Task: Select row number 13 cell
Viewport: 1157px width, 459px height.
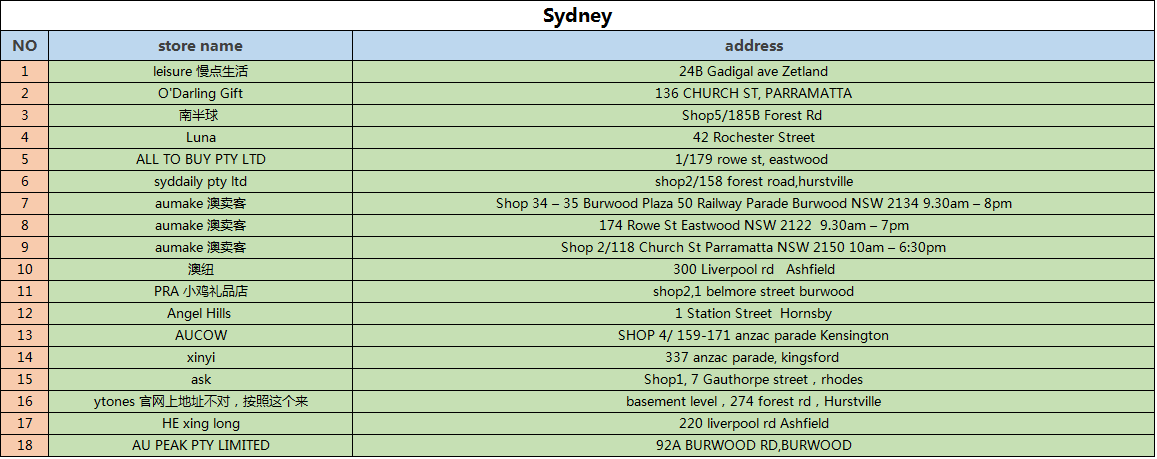Action: point(24,336)
